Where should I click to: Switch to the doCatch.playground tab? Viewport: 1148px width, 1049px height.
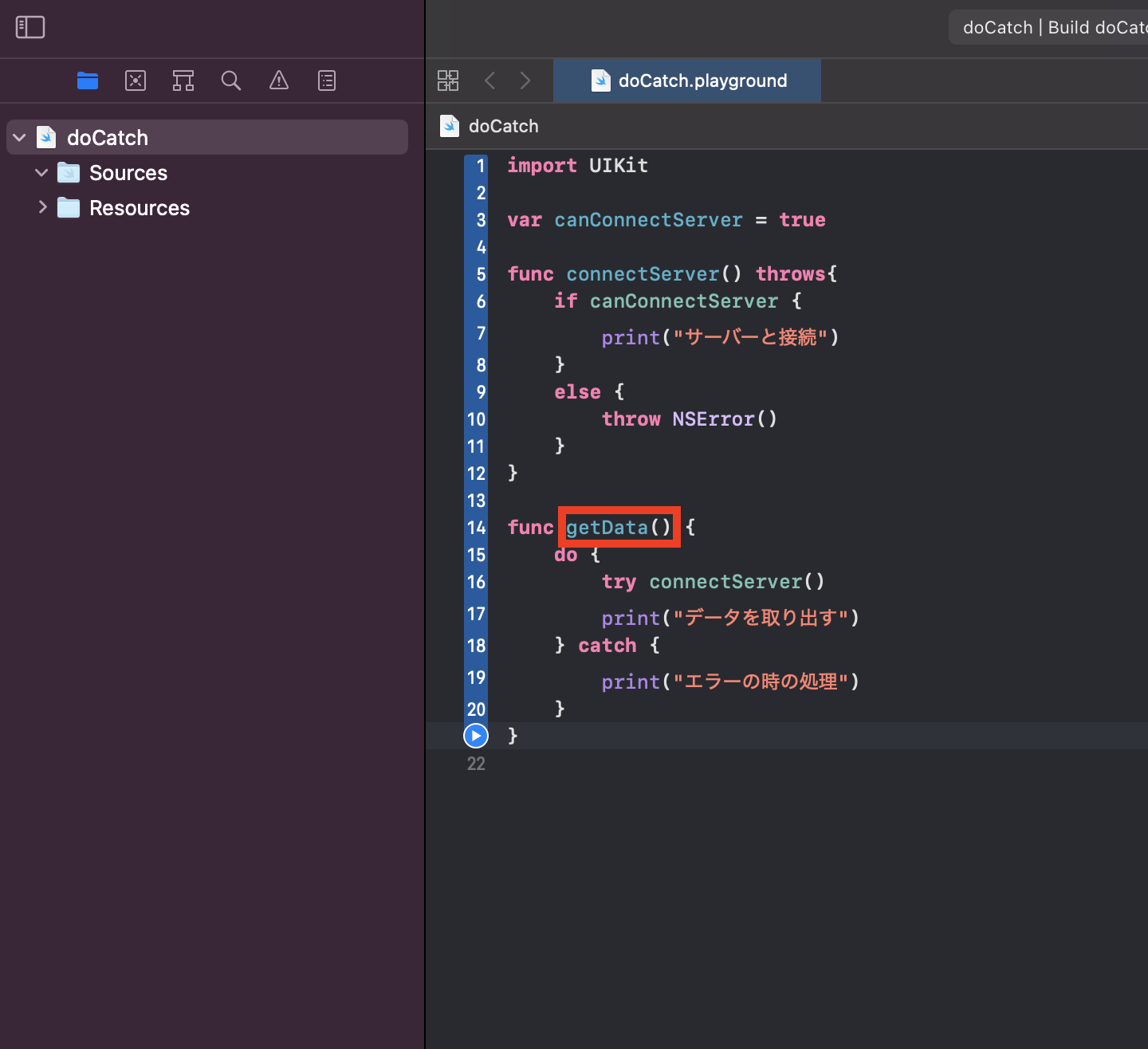coord(687,81)
